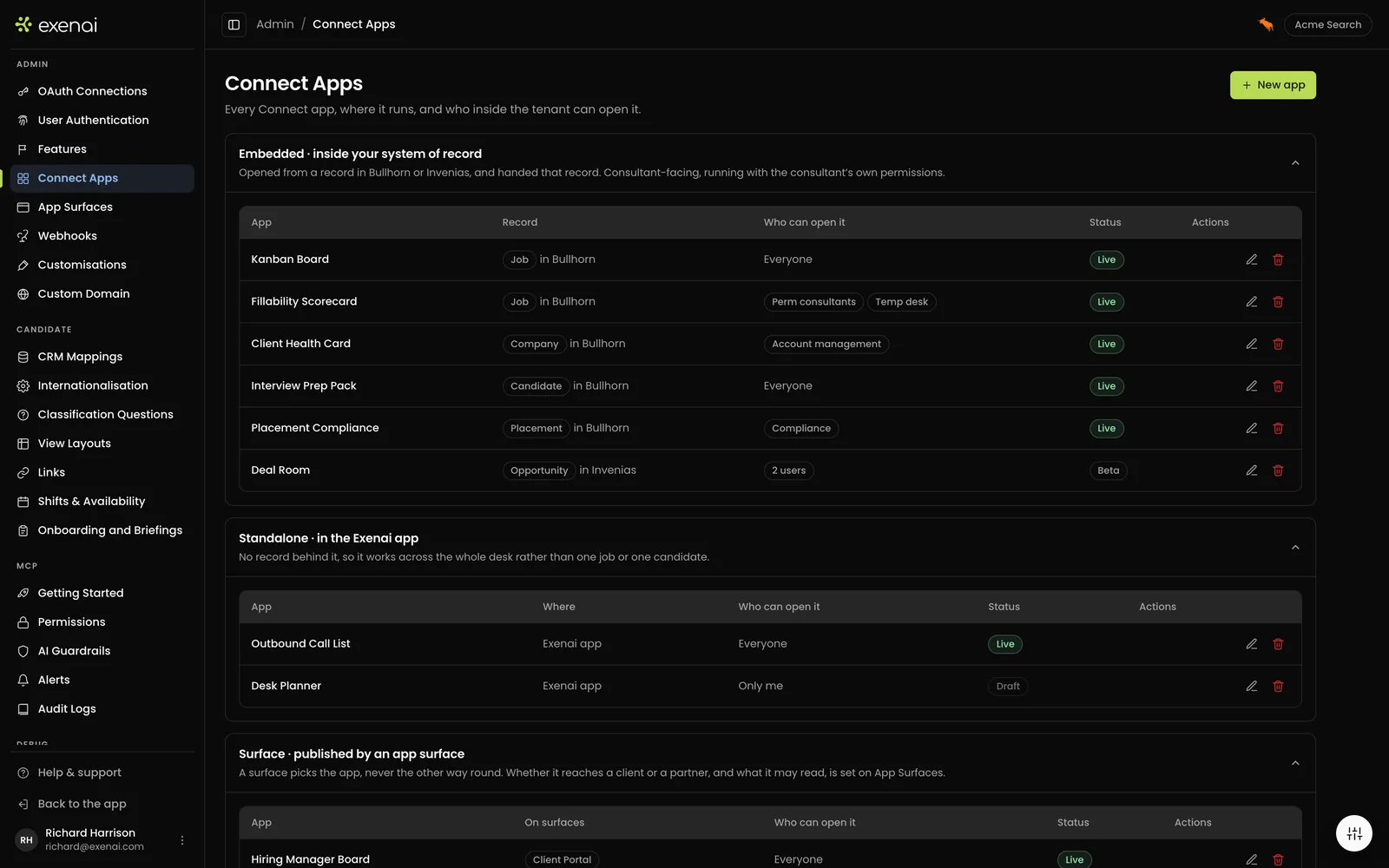The height and width of the screenshot is (868, 1389).
Task: Click the New app button
Action: [1273, 85]
